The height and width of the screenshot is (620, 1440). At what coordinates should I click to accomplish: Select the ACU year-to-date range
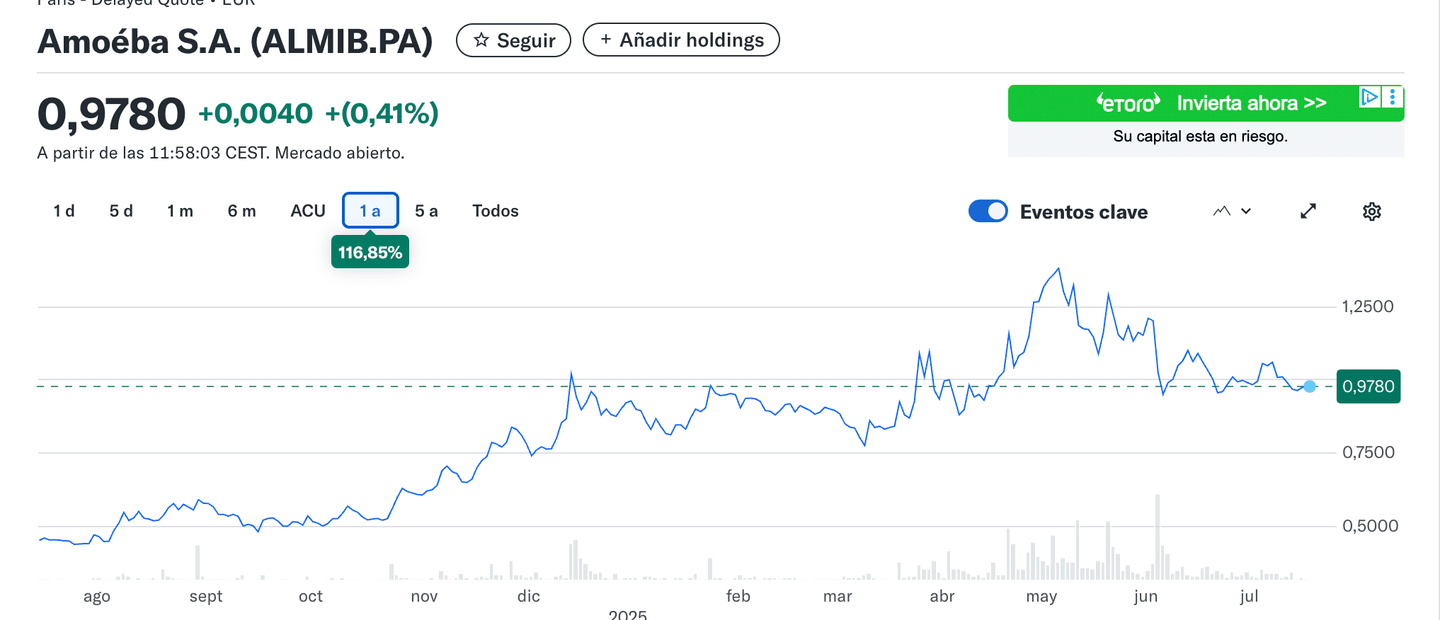(x=308, y=211)
